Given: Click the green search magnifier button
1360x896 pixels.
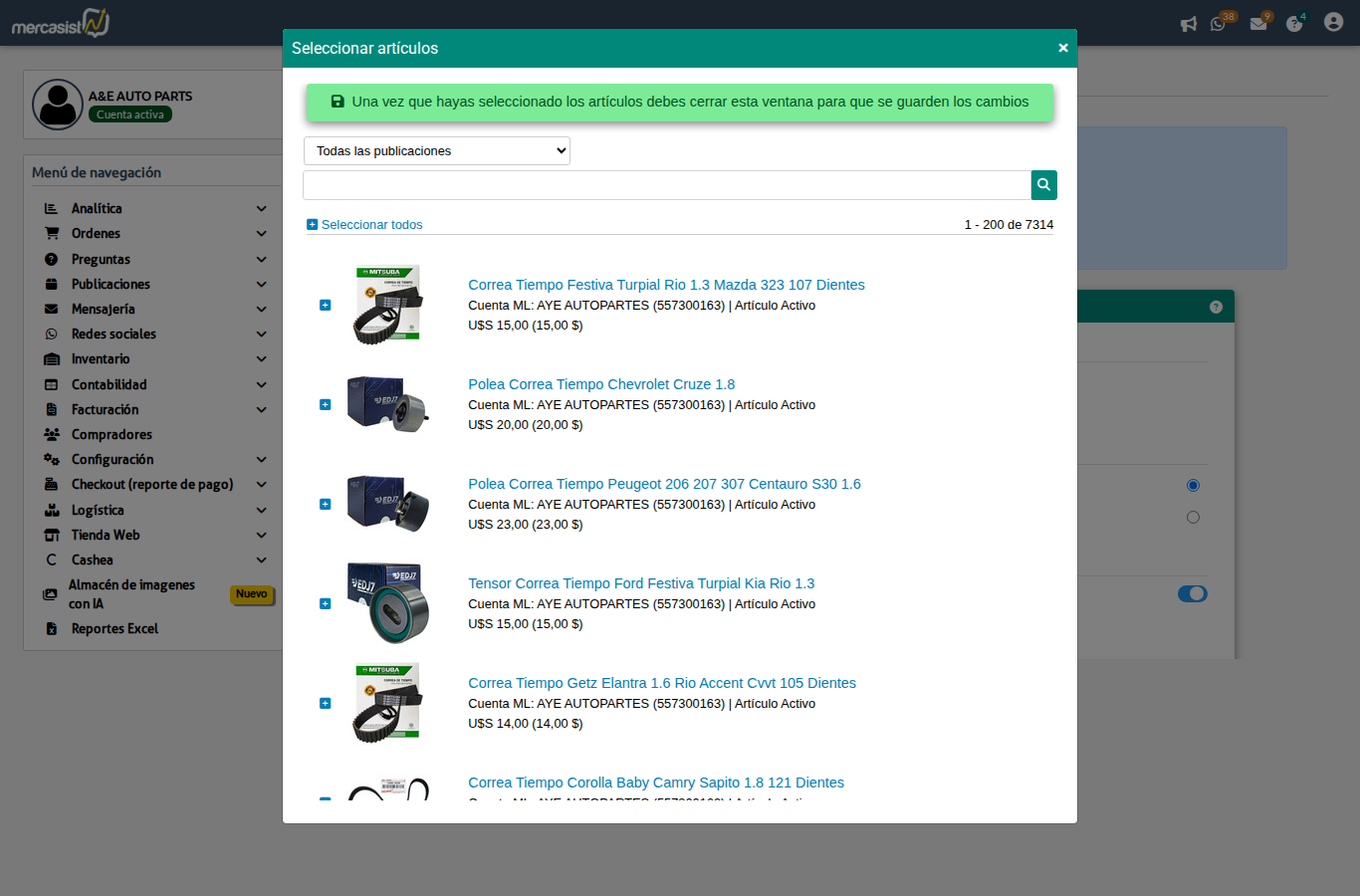Looking at the screenshot, I should [x=1043, y=185].
